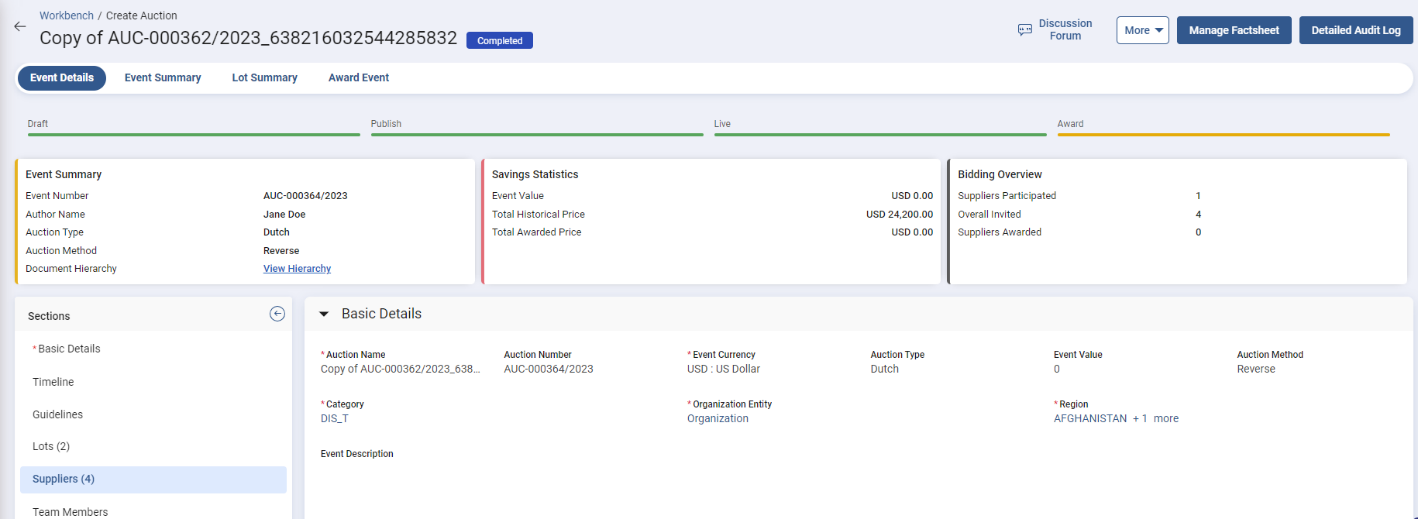Select the Event Details tab

click(x=62, y=78)
